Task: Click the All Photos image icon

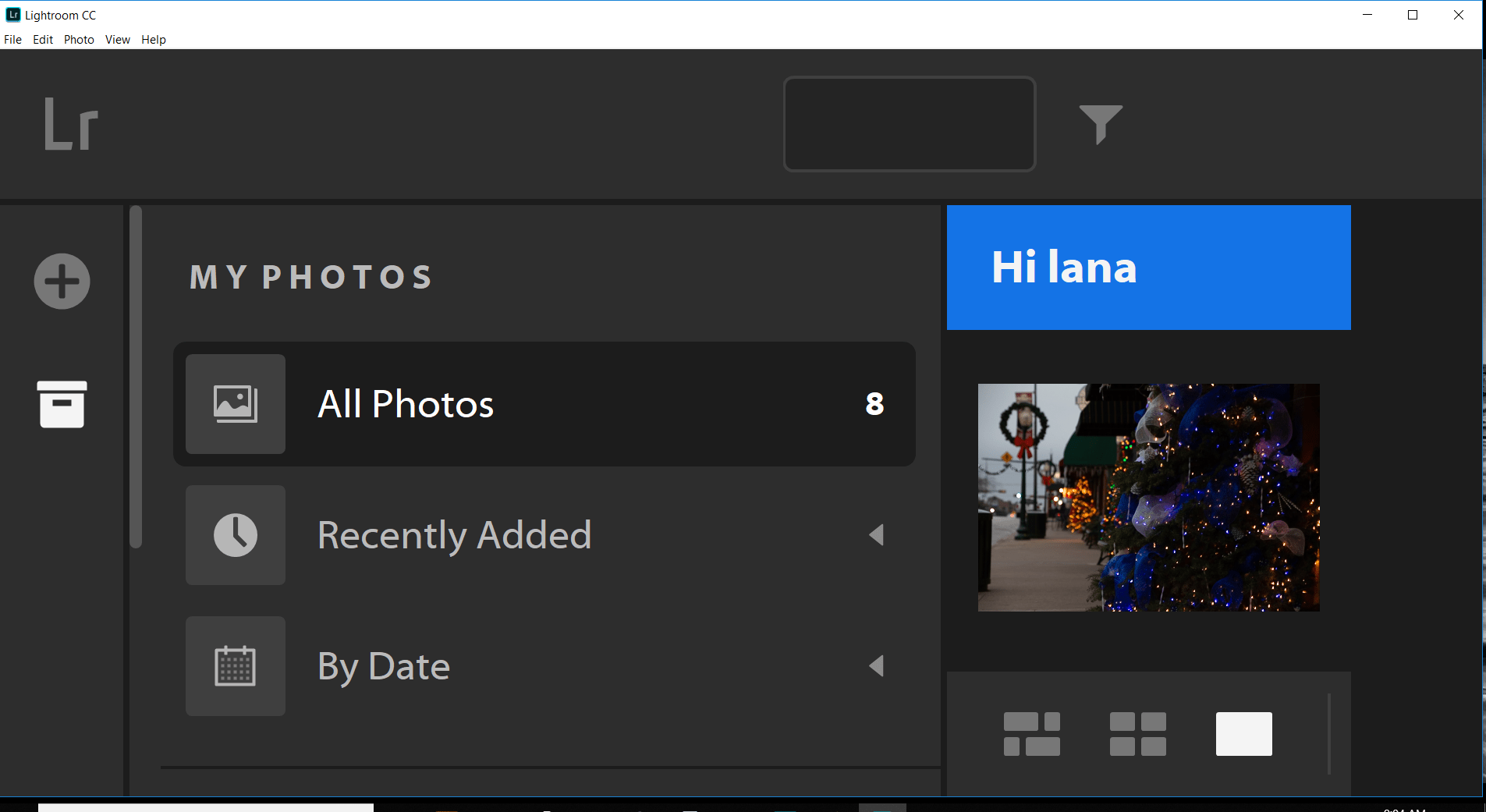Action: click(235, 403)
